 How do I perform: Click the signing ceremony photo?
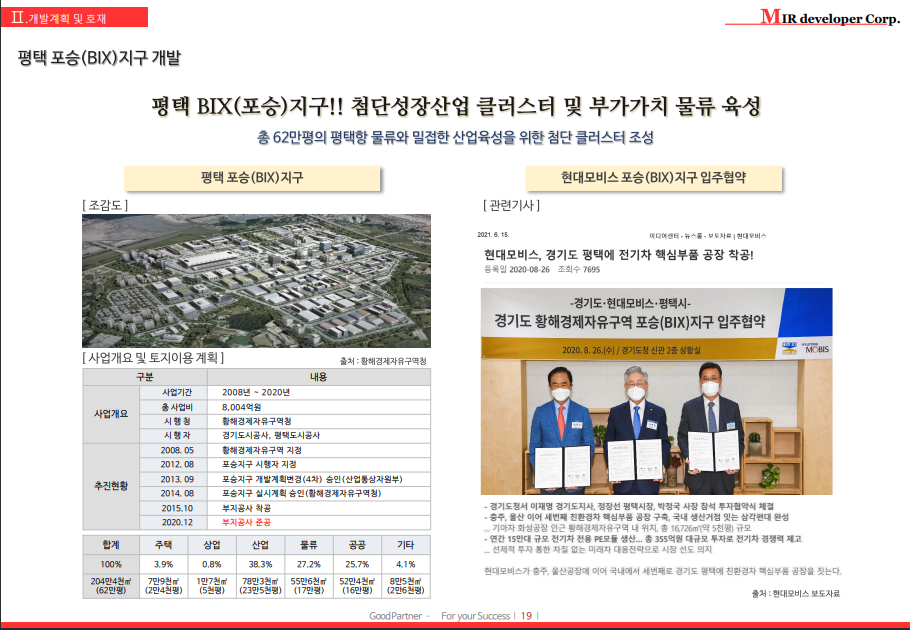(x=656, y=392)
